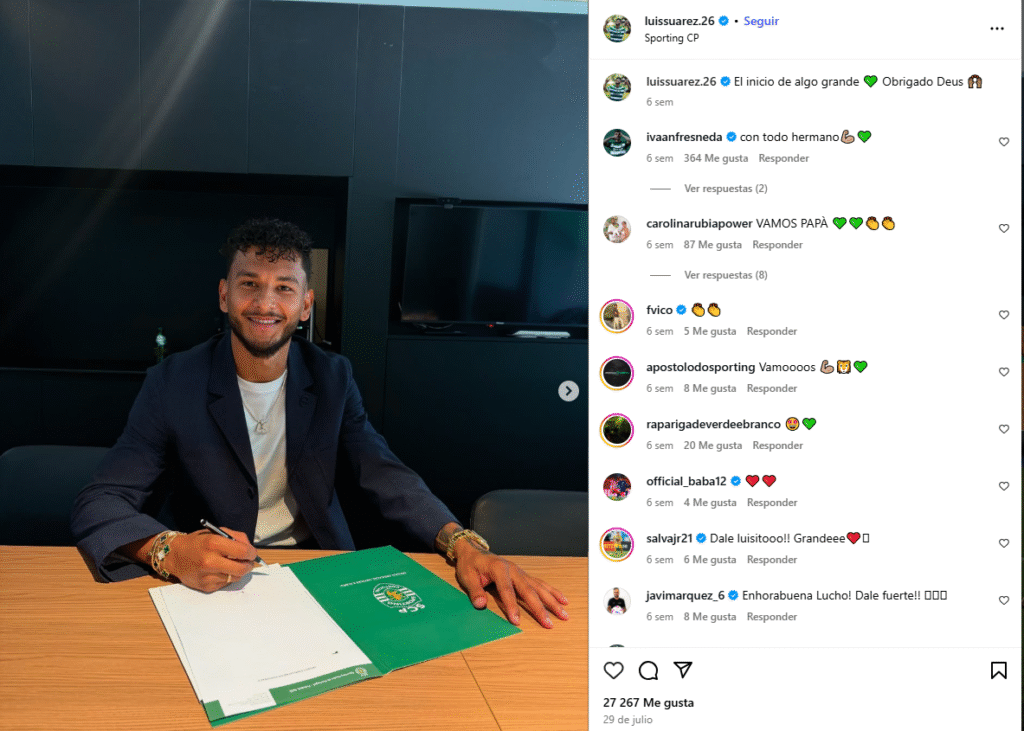Open the comment bubble icon
Viewport: 1024px width, 731px height.
[x=648, y=670]
